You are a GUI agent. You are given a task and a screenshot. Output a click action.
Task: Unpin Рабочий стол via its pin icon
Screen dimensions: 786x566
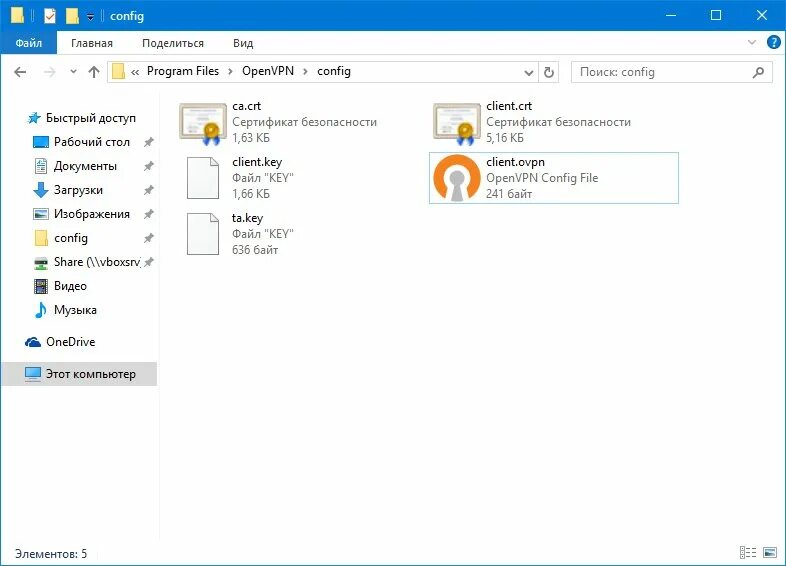(148, 142)
